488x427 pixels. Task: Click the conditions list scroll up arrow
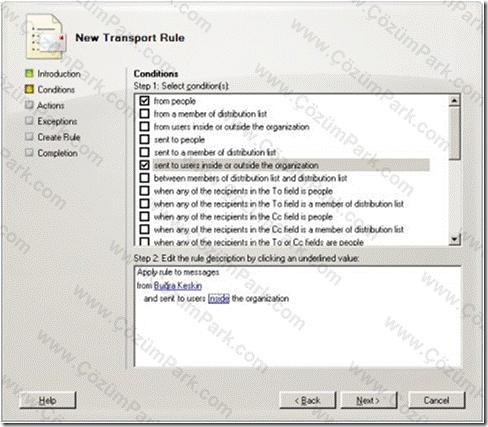click(454, 101)
